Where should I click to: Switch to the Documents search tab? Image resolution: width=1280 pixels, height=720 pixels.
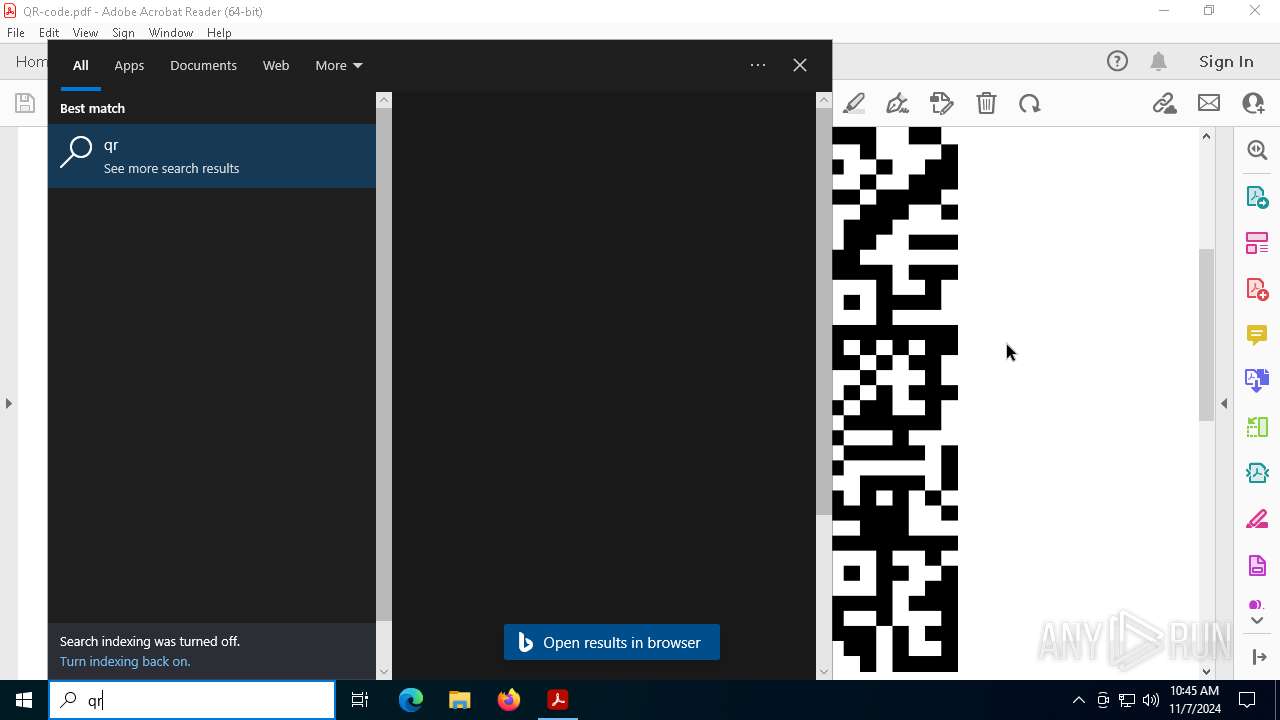point(203,65)
